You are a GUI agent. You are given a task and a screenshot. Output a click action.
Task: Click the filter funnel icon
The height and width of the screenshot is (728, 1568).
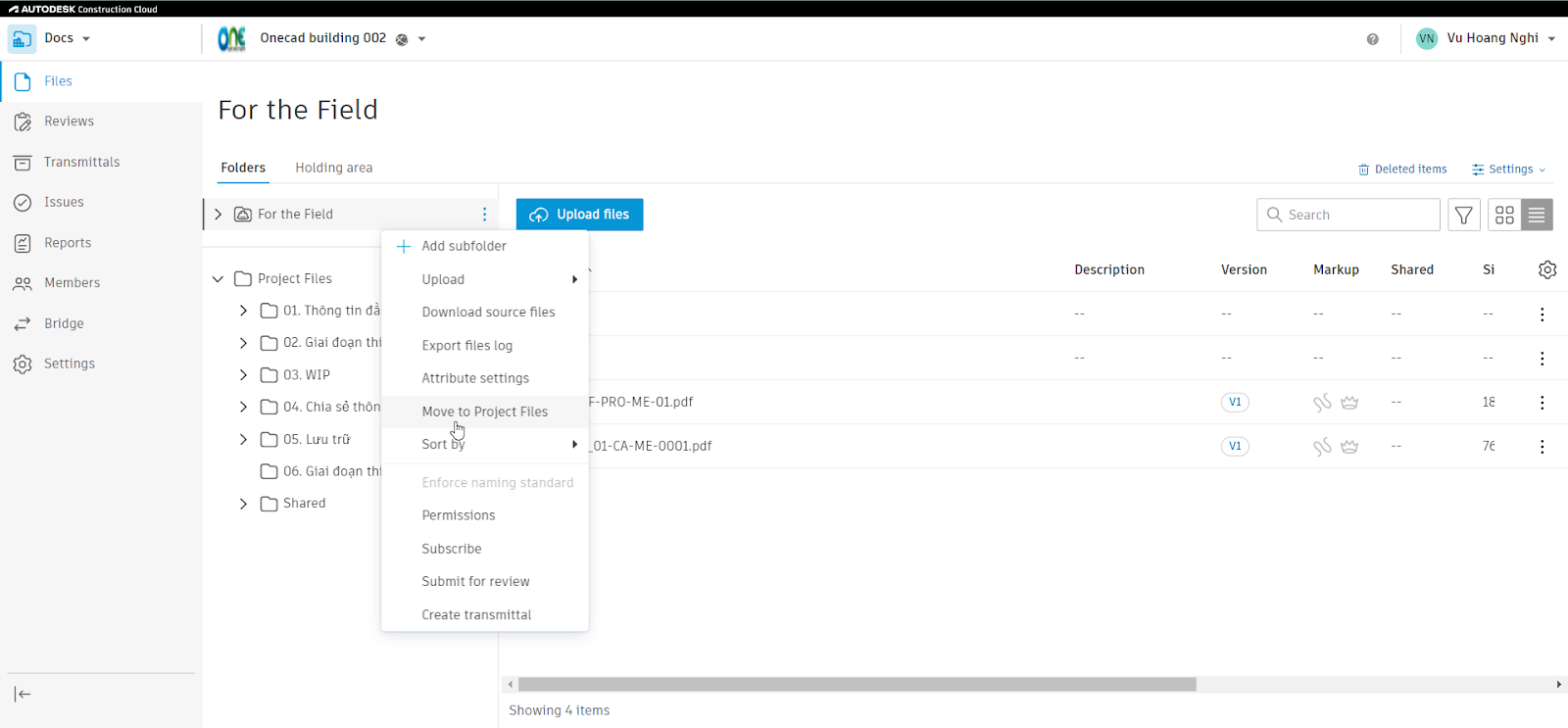click(x=1464, y=215)
